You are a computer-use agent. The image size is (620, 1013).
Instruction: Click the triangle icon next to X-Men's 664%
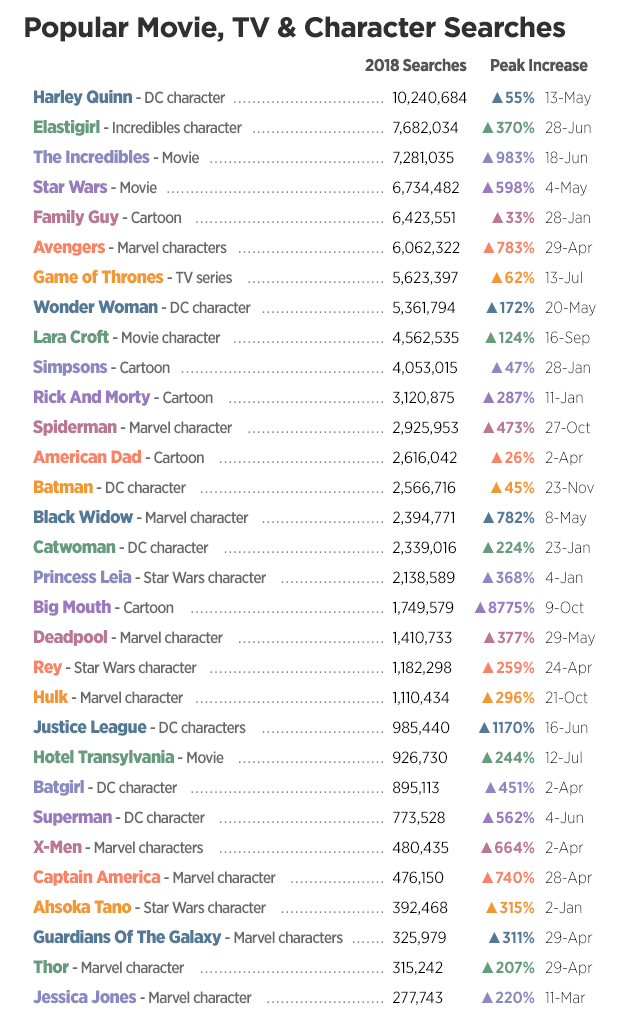(x=488, y=848)
